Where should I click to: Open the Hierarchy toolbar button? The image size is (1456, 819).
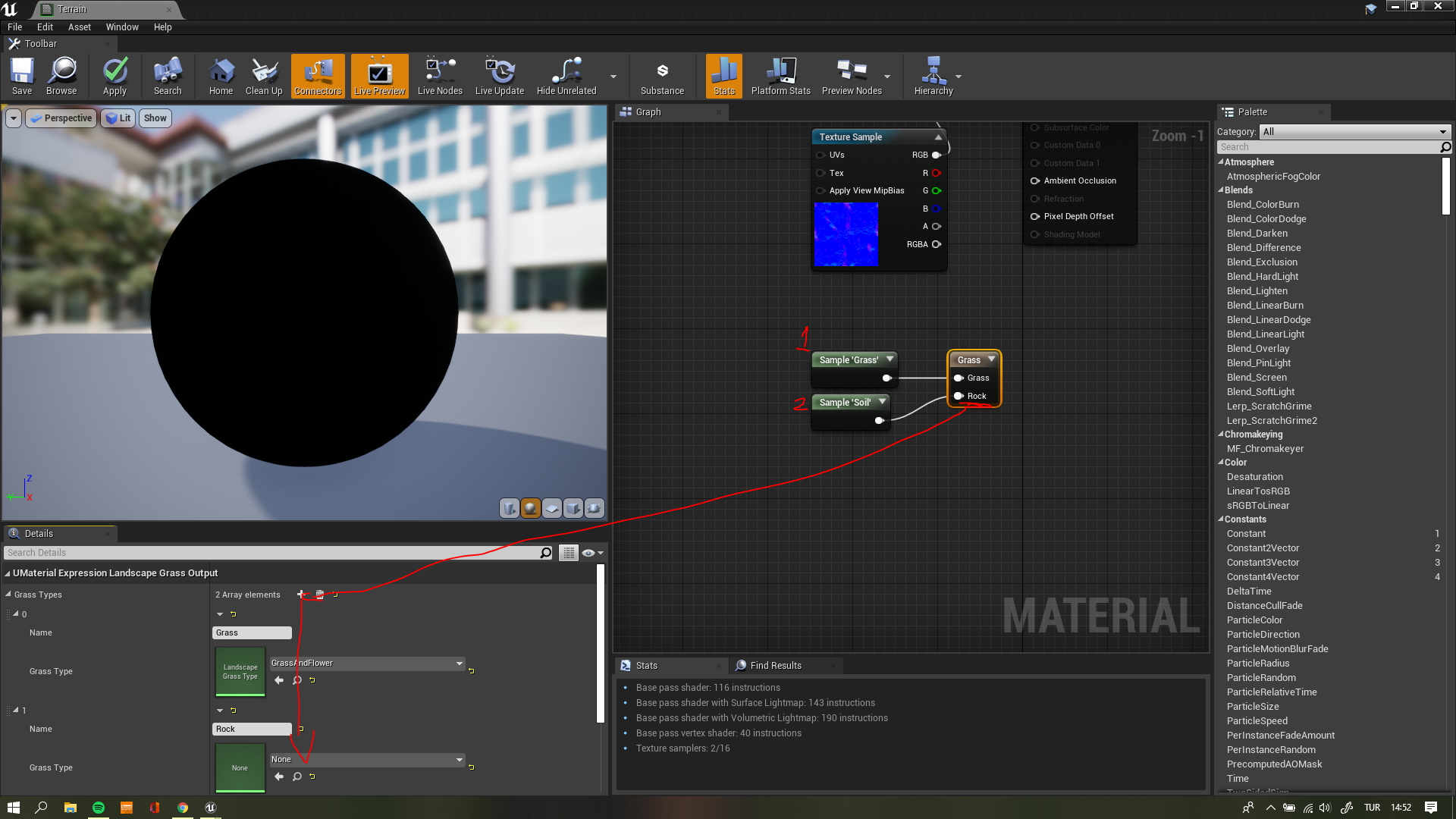[x=934, y=76]
